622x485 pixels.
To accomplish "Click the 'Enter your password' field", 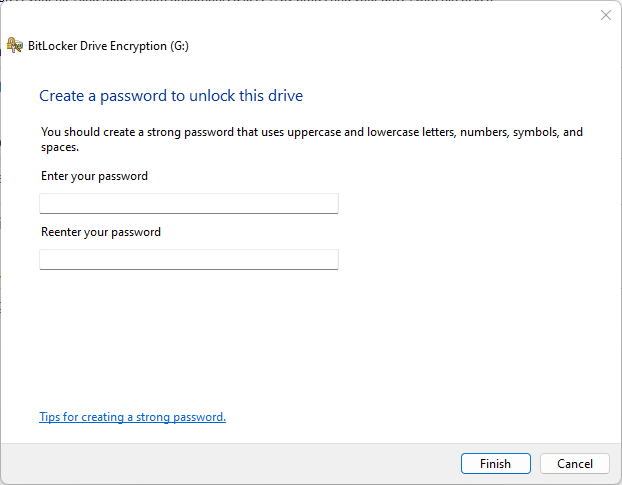I will (189, 203).
